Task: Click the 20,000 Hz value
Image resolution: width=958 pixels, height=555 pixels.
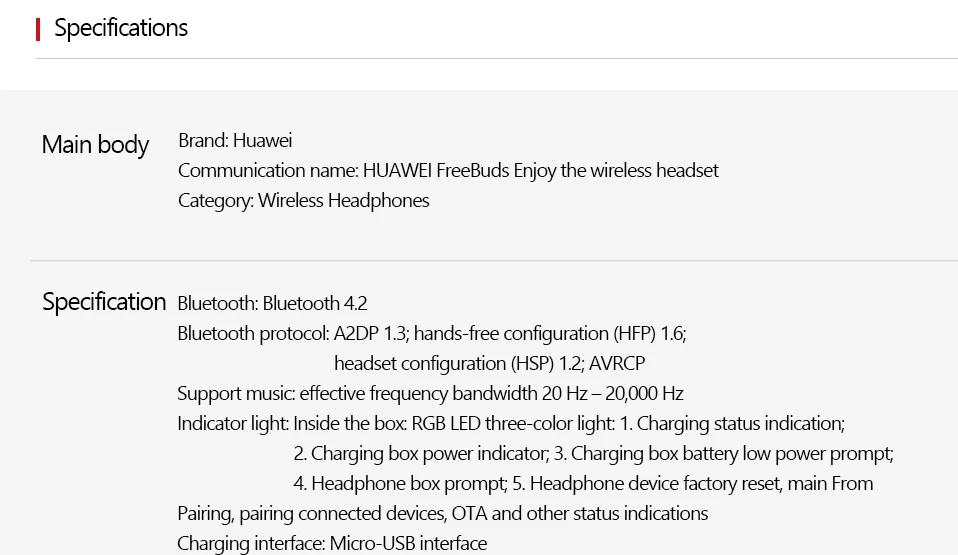Action: (644, 394)
